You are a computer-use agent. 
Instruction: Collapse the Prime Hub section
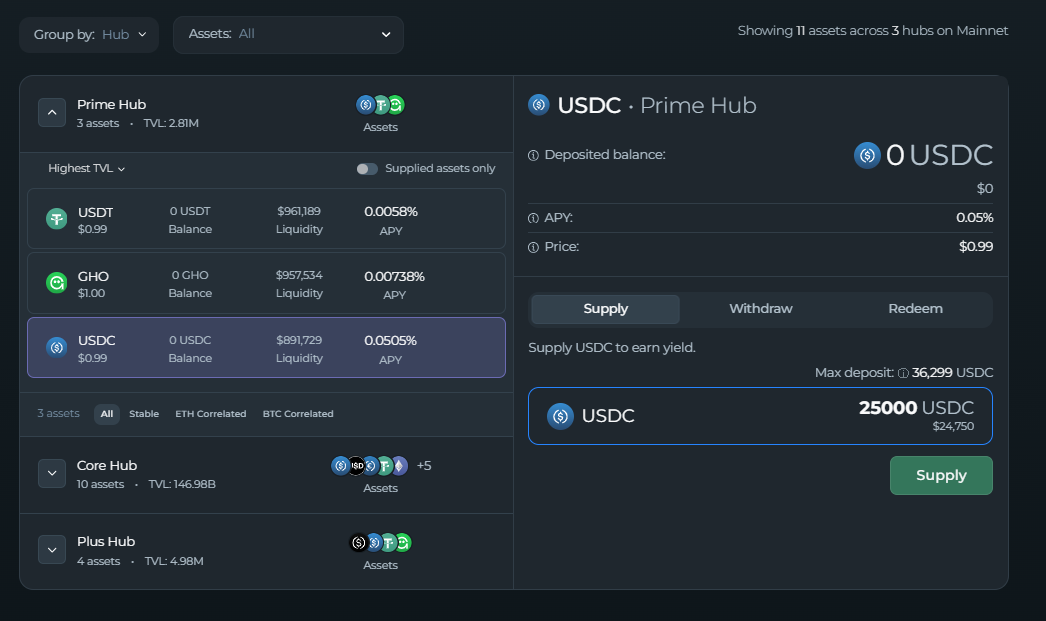52,112
